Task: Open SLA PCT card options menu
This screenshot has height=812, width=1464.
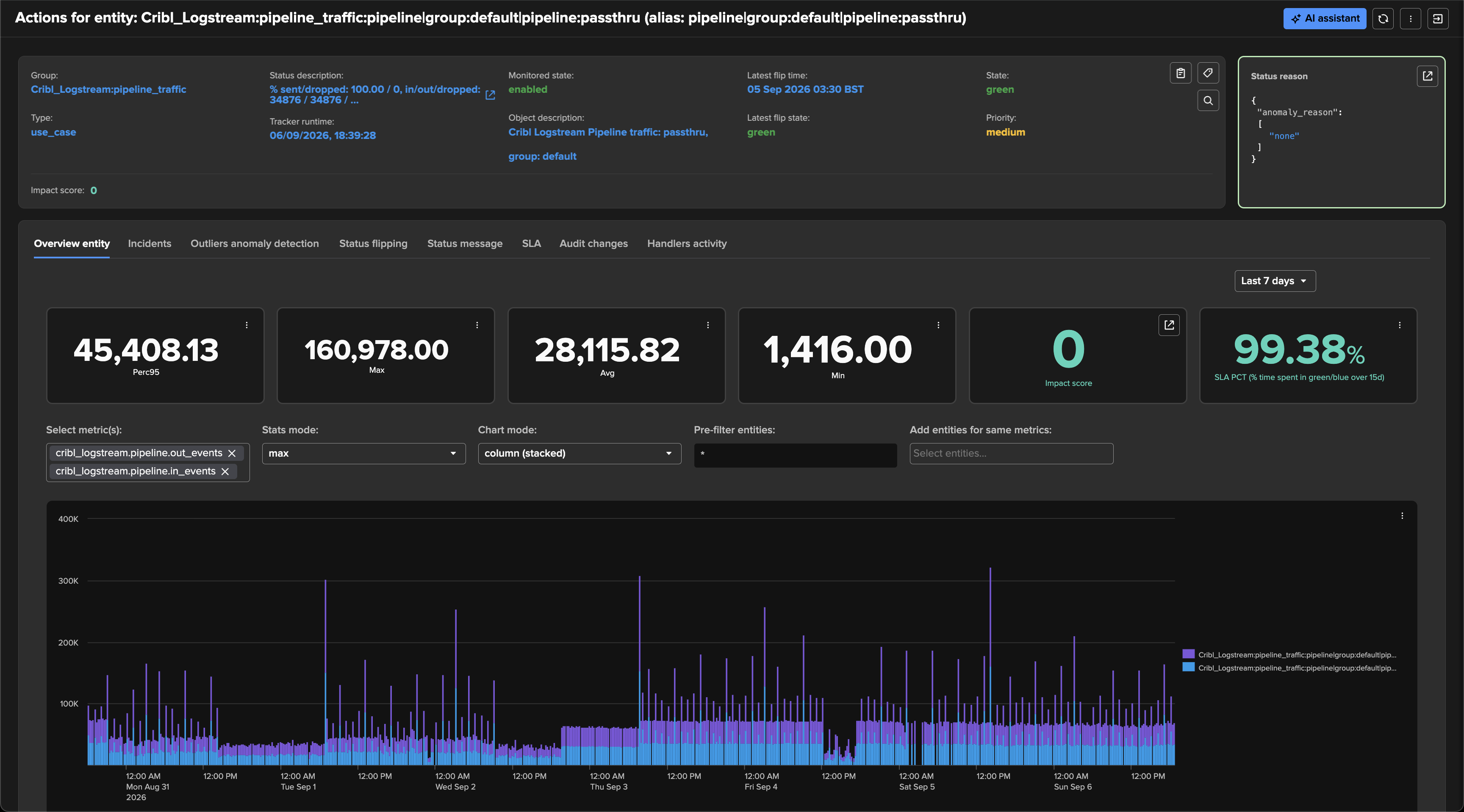Action: 1399,325
